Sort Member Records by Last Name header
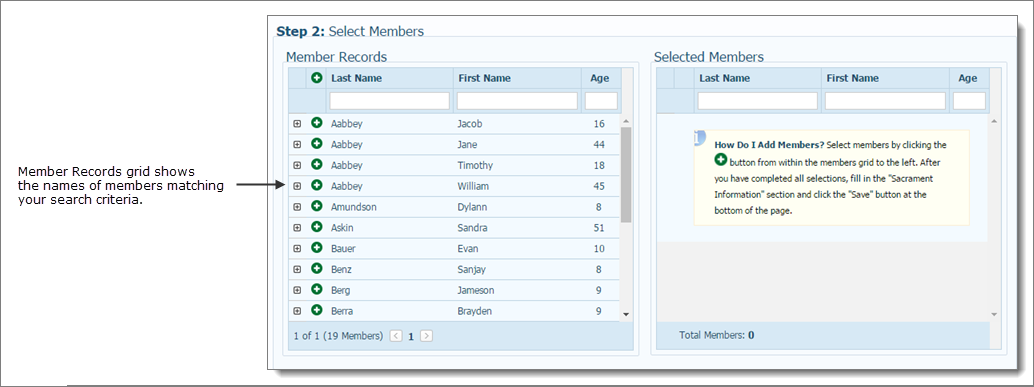Screen dimensions: 1034x387 click(356, 78)
